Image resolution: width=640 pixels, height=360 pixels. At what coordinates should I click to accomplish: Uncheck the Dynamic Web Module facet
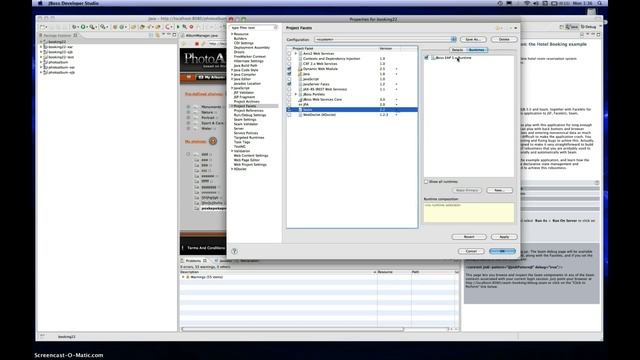pos(289,69)
